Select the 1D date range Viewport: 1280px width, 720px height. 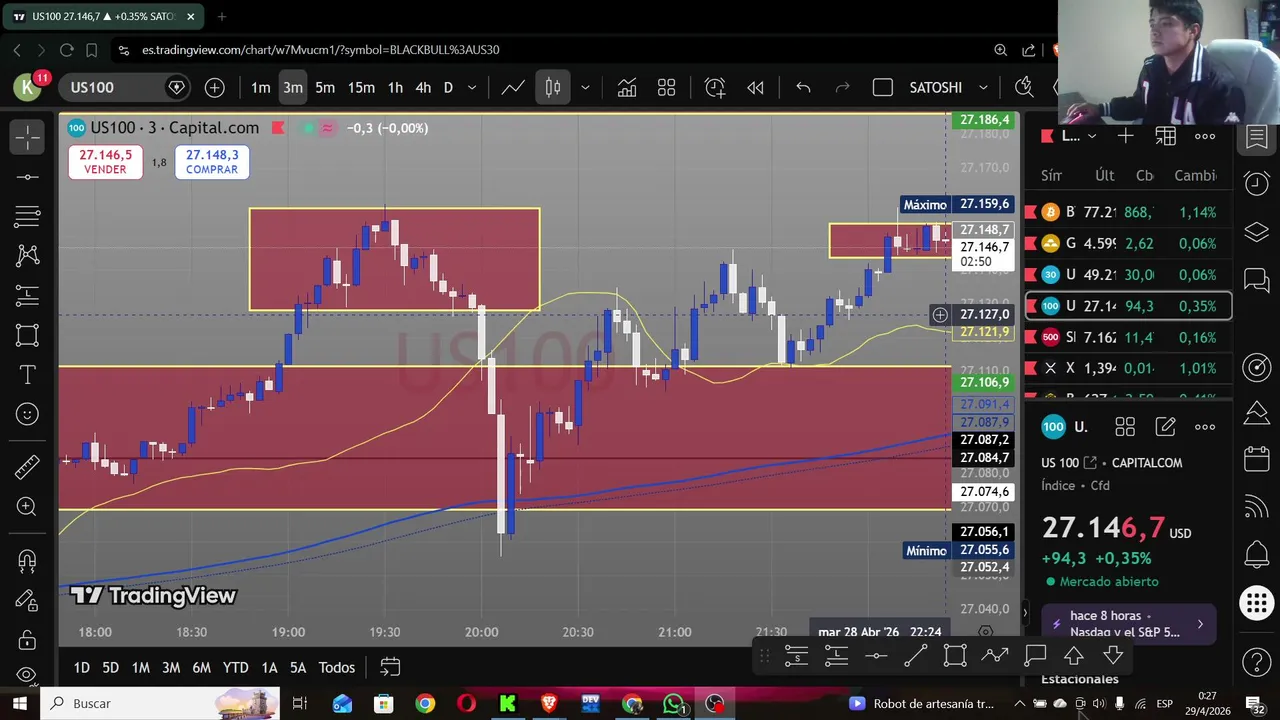click(81, 667)
